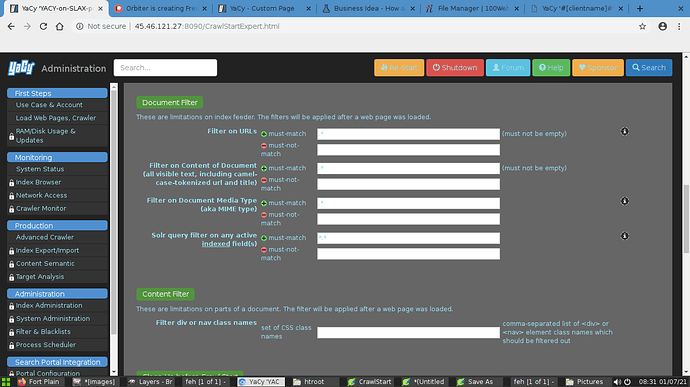This screenshot has height=387, width=690.
Task: Open Chrome three-dot menu
Action: tap(679, 26)
